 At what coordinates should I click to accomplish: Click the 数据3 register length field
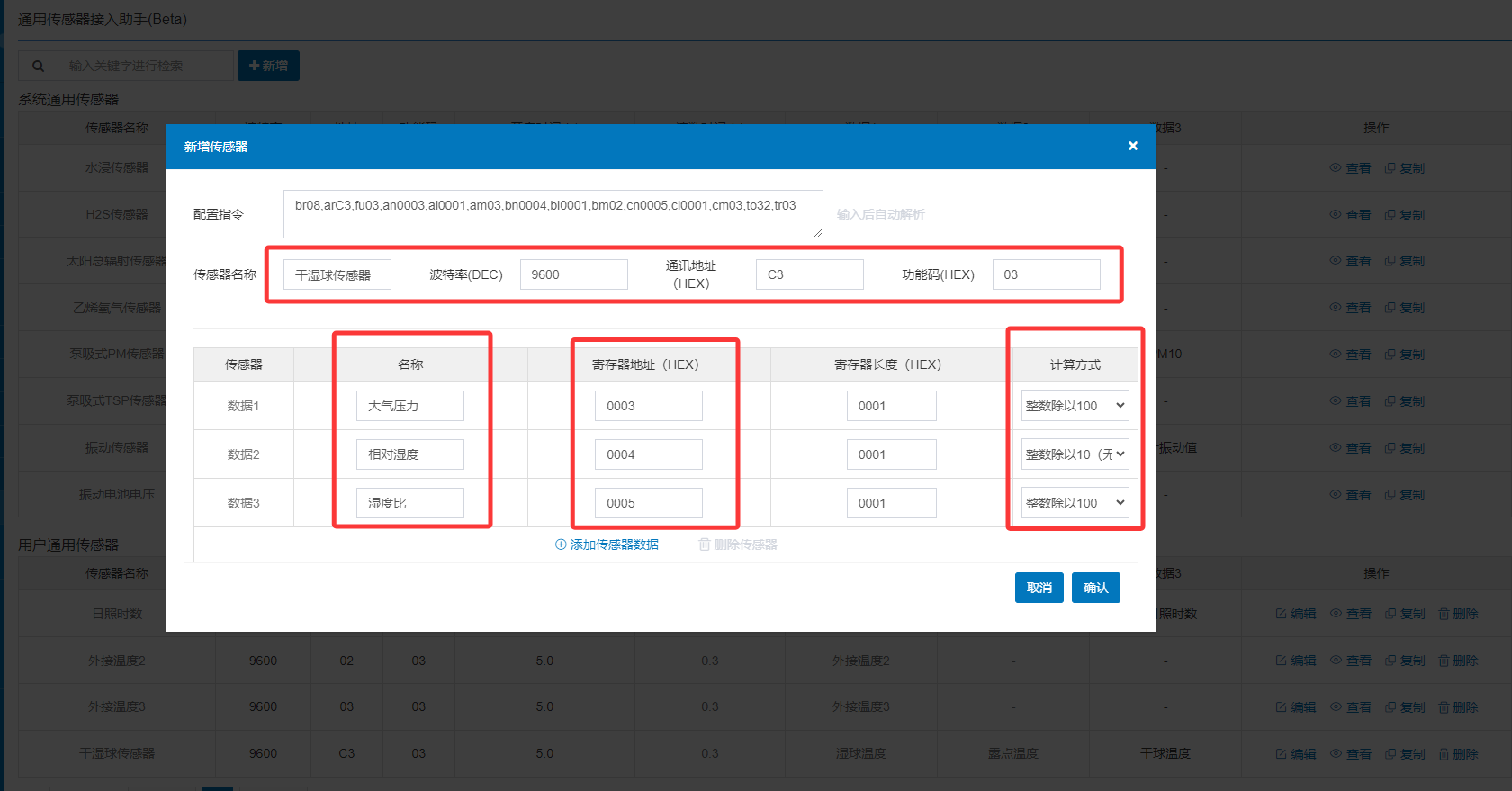(x=892, y=503)
